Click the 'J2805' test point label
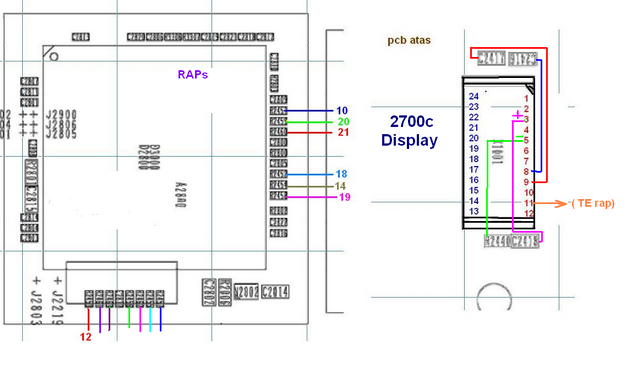 [x=61, y=134]
